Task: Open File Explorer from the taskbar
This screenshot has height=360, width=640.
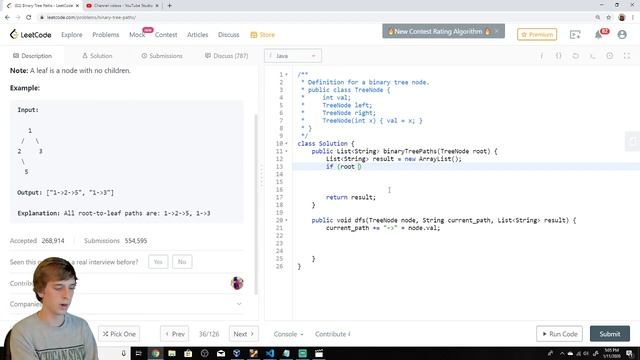Action: pyautogui.click(x=172, y=353)
